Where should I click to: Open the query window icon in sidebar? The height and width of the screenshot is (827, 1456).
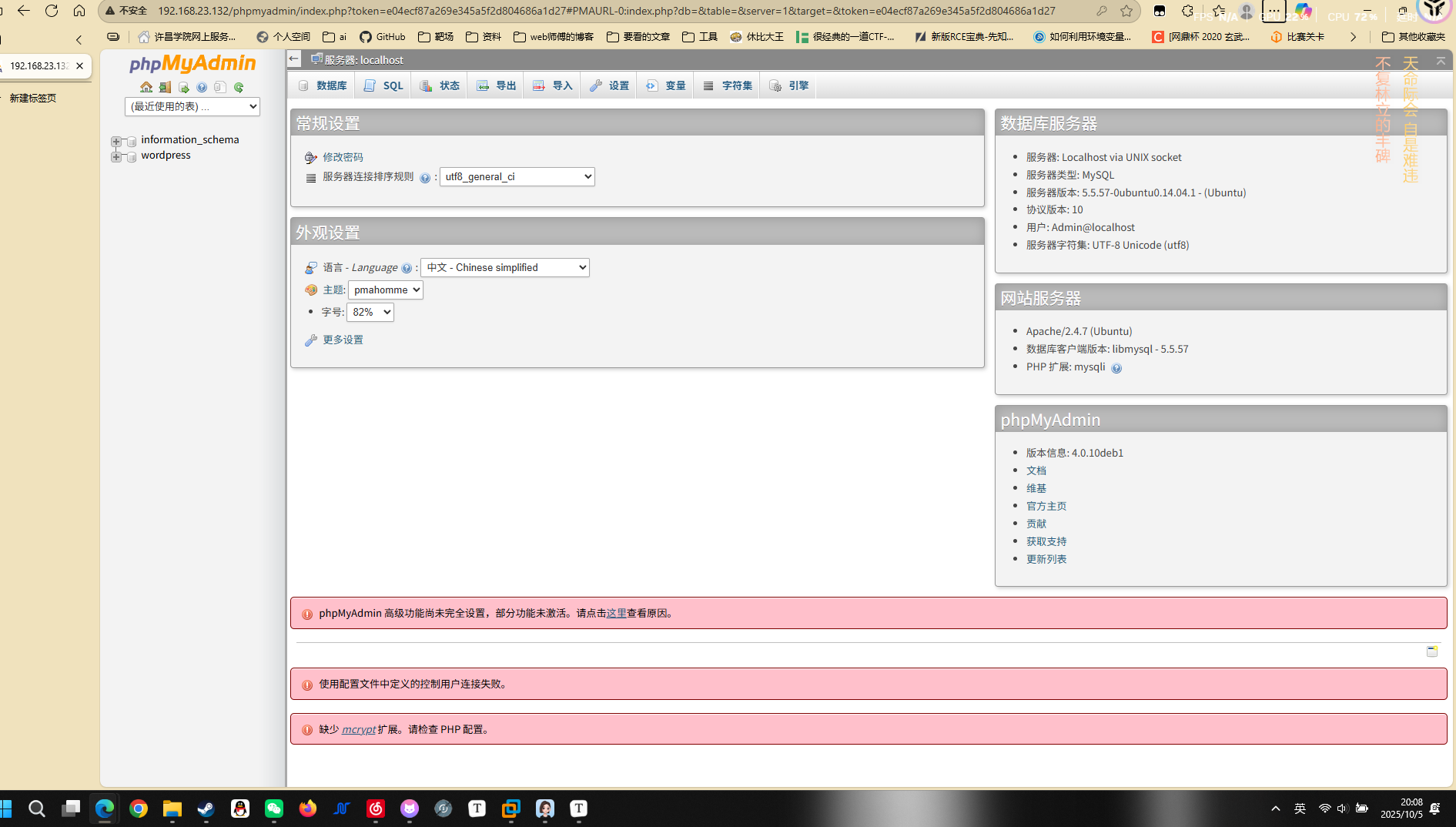(183, 87)
